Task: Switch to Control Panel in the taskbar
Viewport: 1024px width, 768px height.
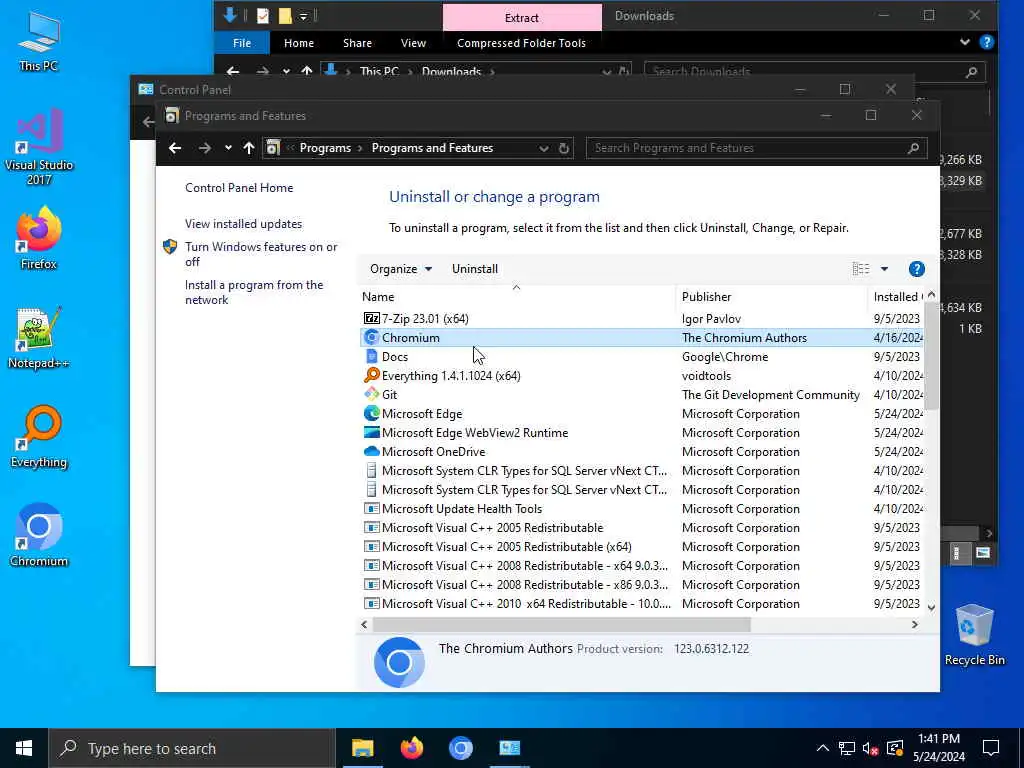Action: coord(509,748)
